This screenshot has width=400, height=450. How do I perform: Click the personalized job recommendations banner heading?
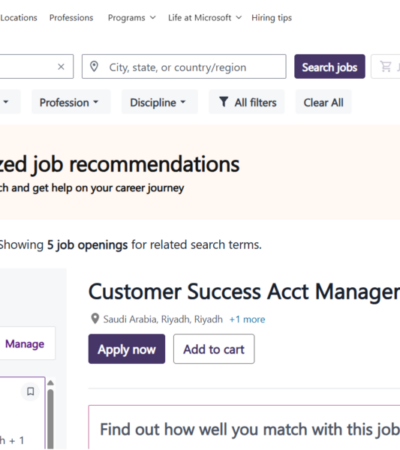click(120, 164)
